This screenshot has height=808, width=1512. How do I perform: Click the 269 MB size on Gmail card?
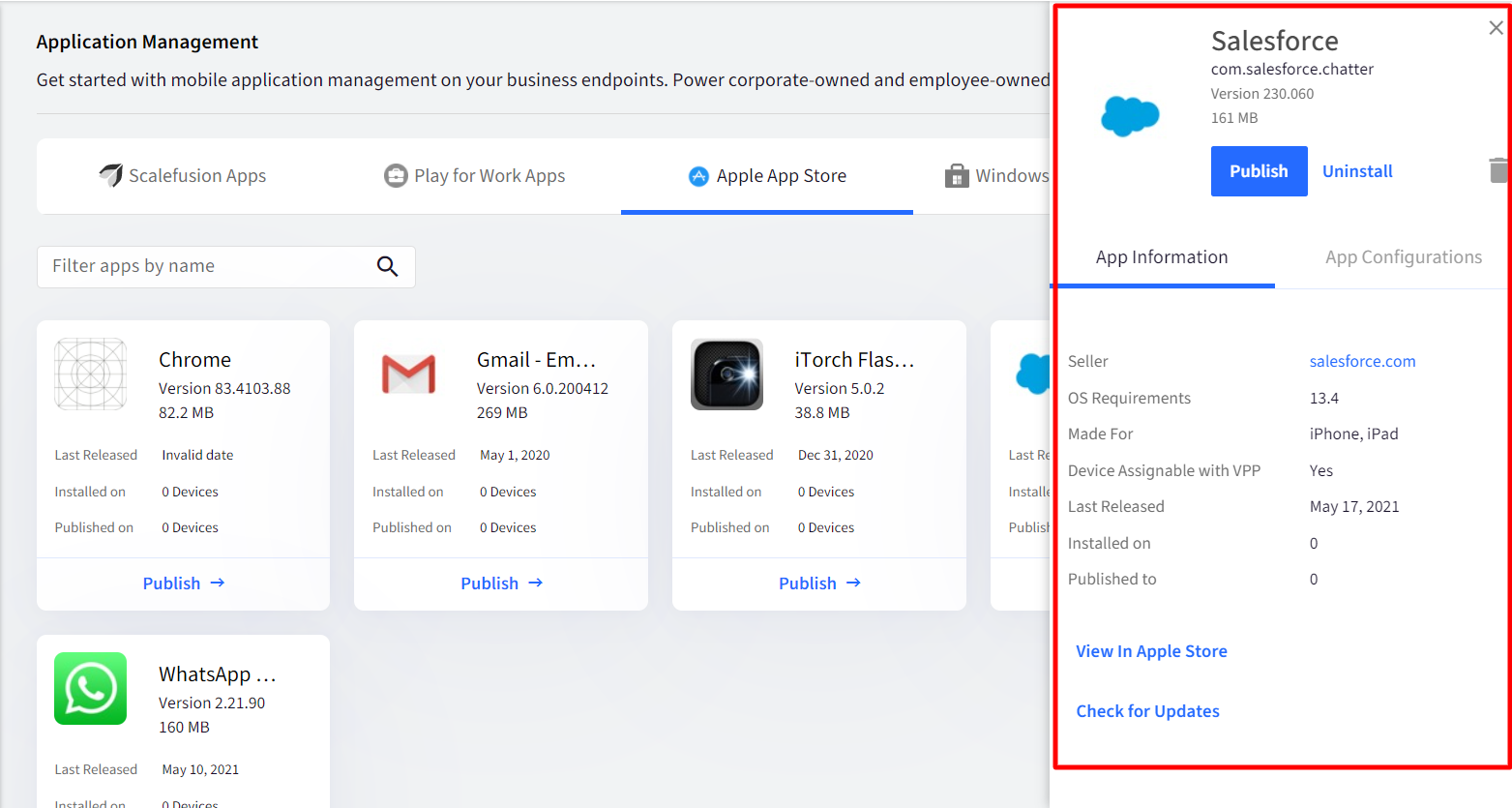coord(501,412)
